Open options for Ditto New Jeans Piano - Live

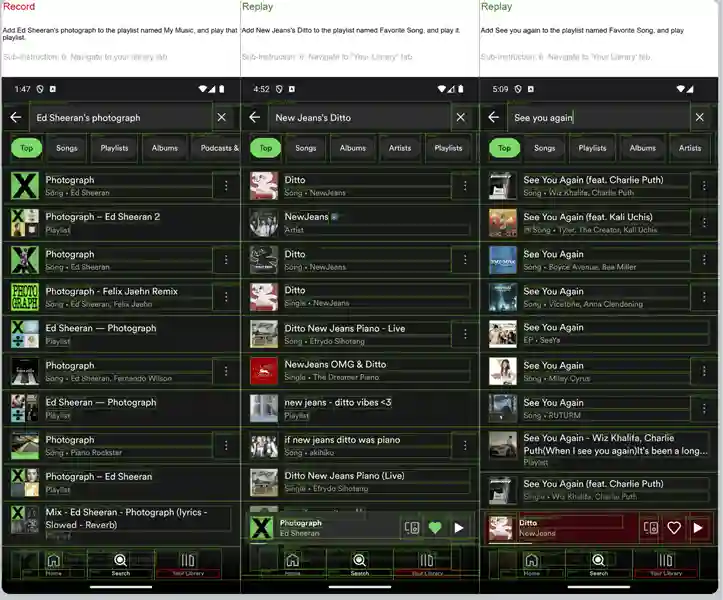(x=465, y=334)
